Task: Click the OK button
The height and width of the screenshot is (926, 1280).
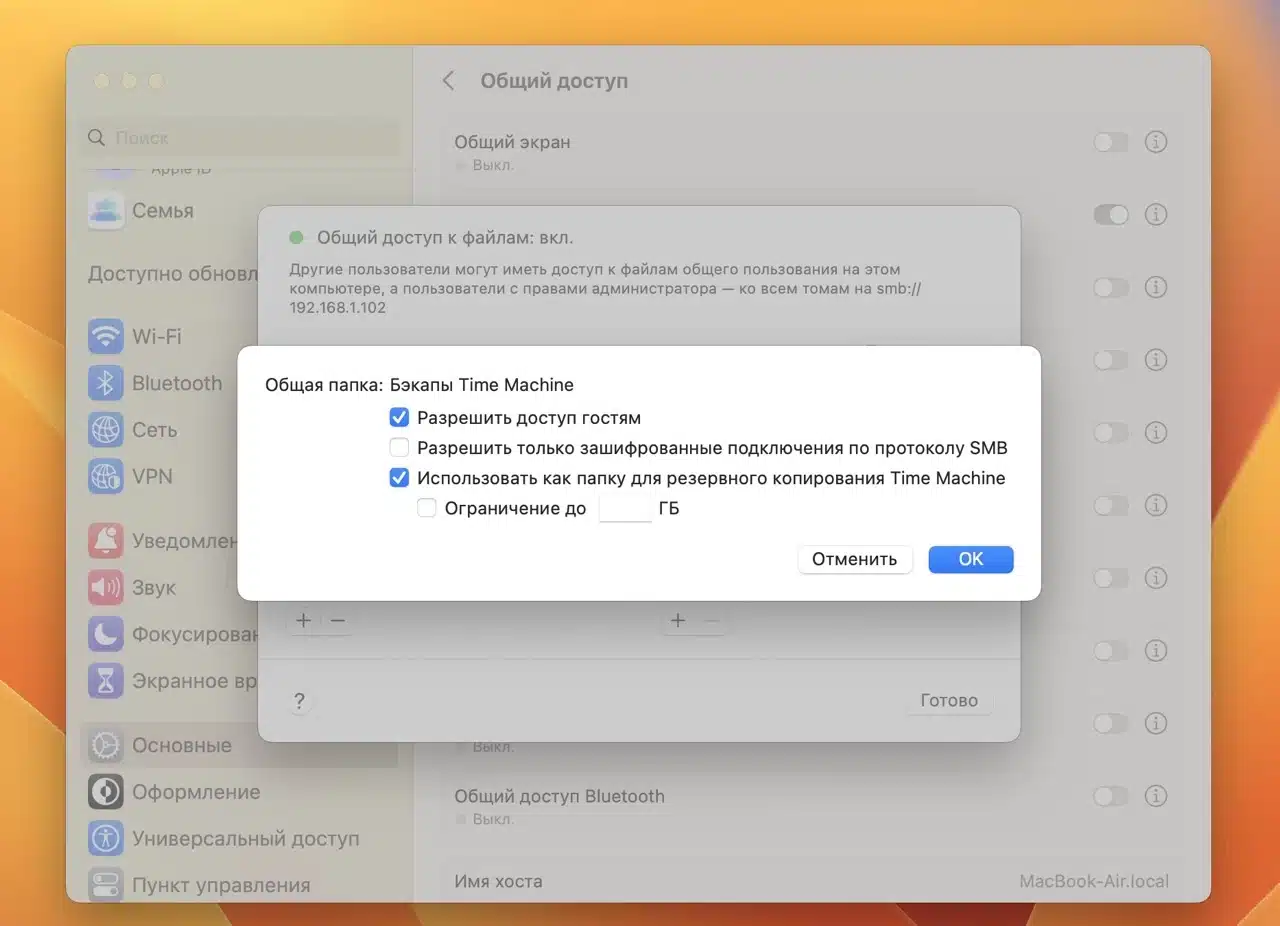Action: [970, 559]
